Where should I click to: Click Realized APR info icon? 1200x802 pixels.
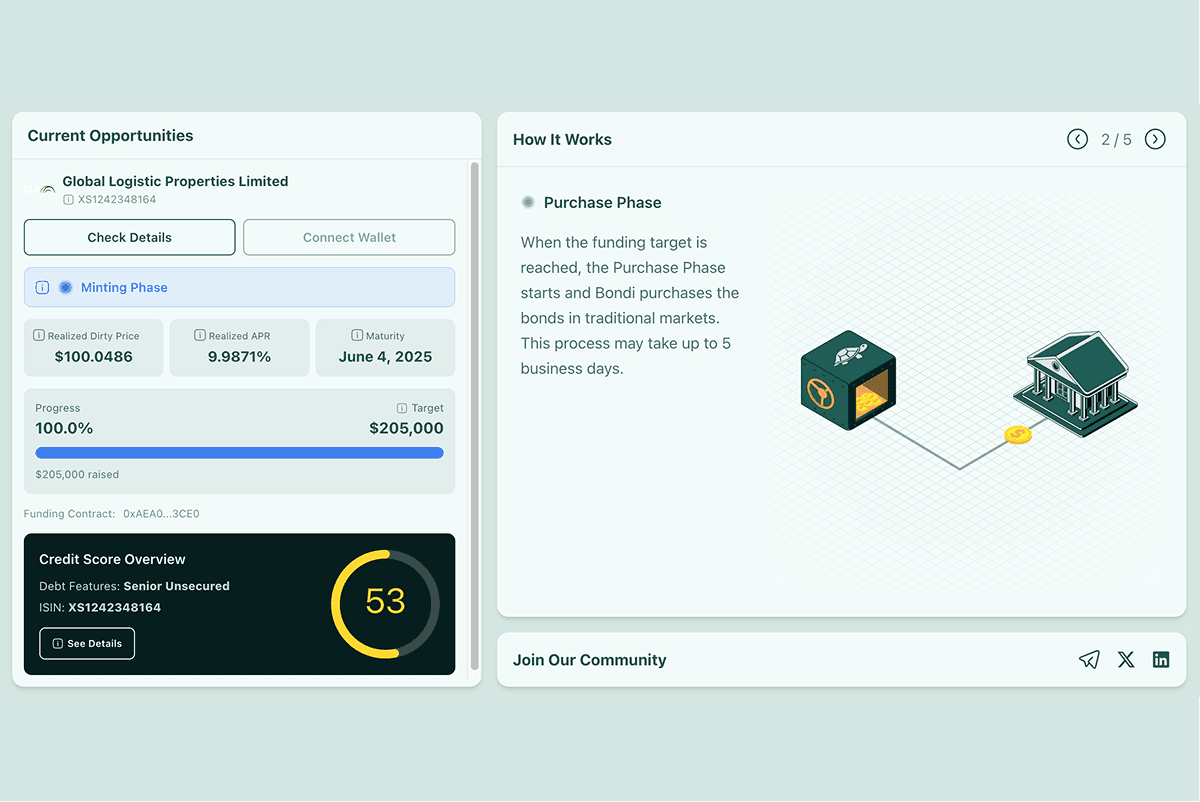(200, 336)
